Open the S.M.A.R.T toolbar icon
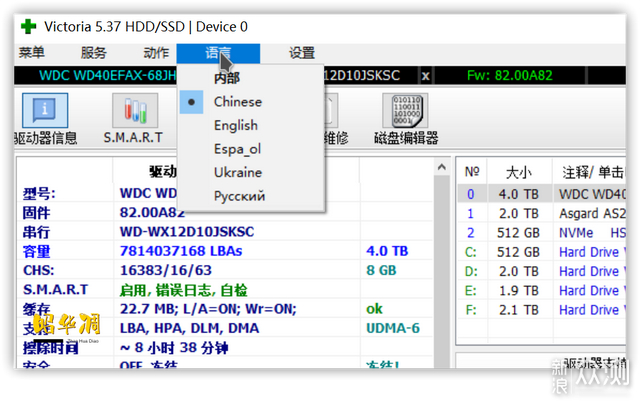 coord(133,119)
